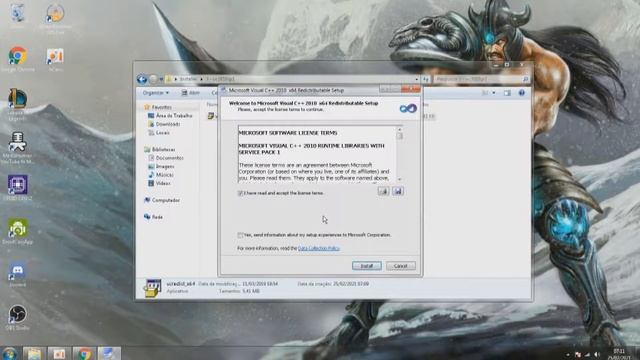Open the Recycle Bin on the desktop

tap(18, 16)
